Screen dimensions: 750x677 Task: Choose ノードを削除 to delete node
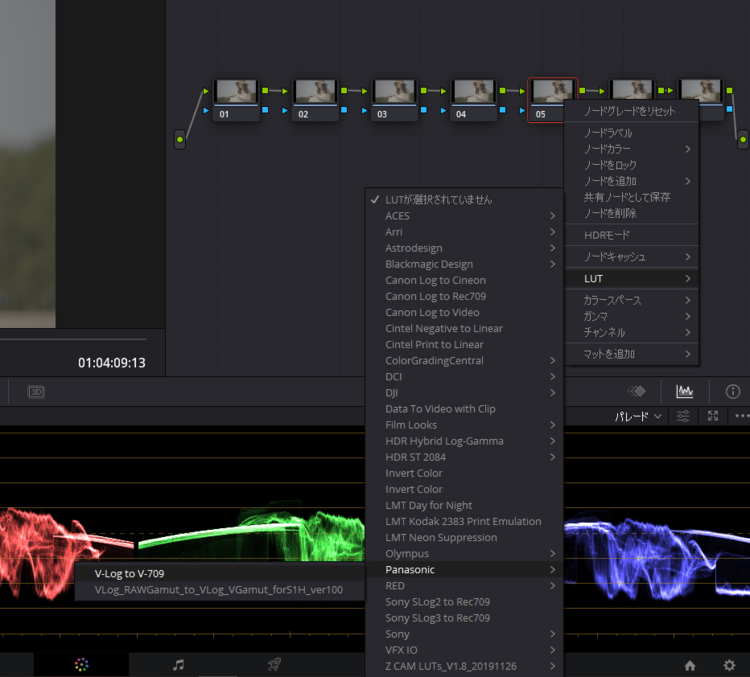610,213
